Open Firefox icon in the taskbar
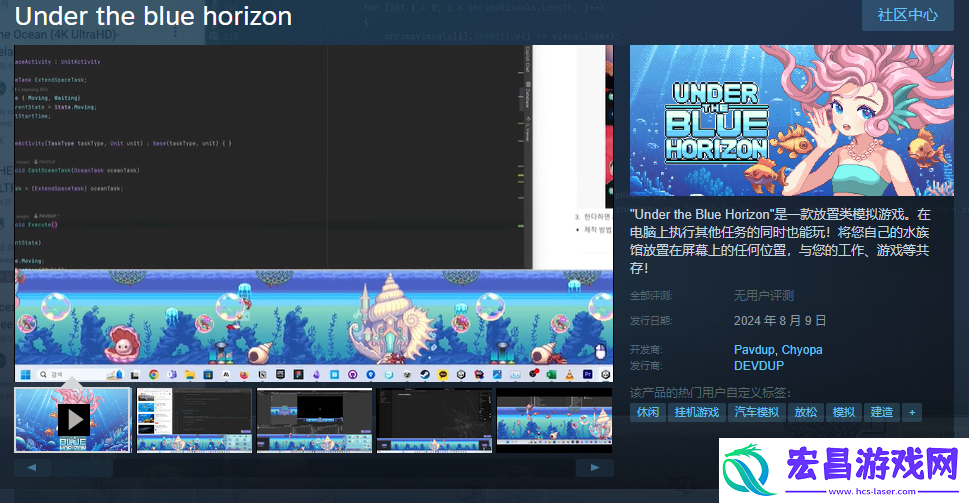This screenshot has width=969, height=503. click(x=243, y=374)
